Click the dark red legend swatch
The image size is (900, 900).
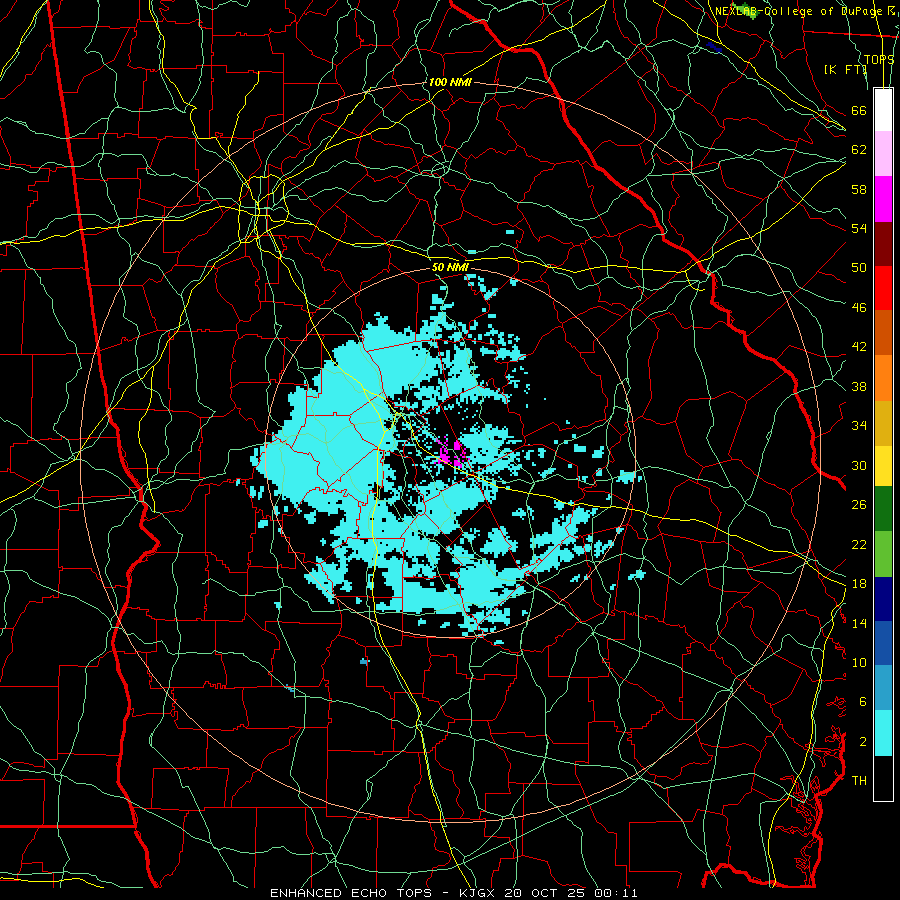(883, 243)
